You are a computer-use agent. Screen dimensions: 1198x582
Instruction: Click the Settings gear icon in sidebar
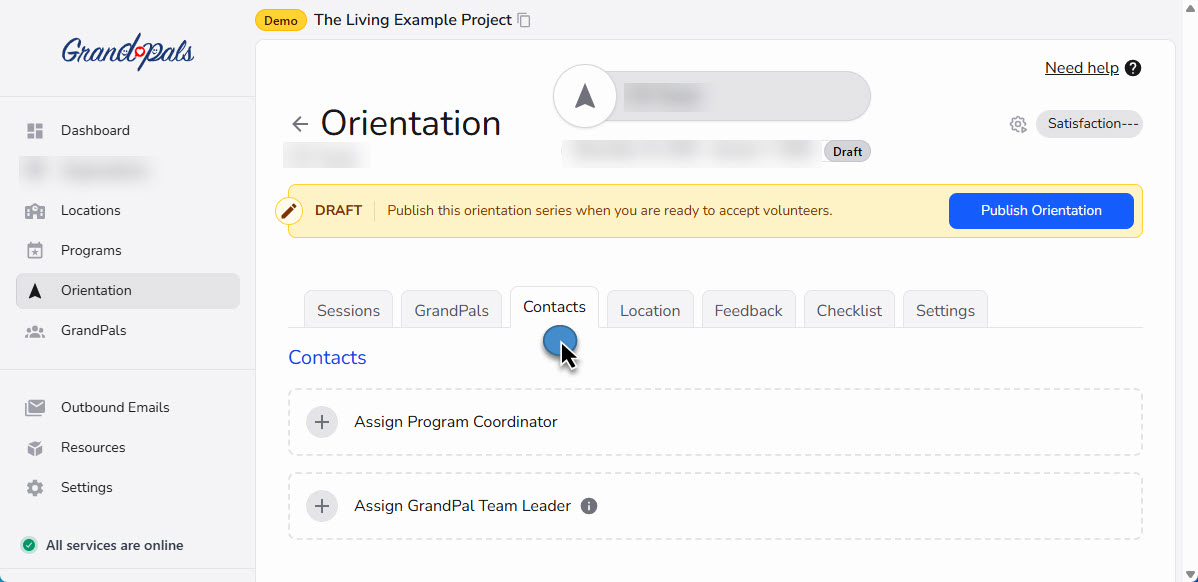click(x=35, y=488)
